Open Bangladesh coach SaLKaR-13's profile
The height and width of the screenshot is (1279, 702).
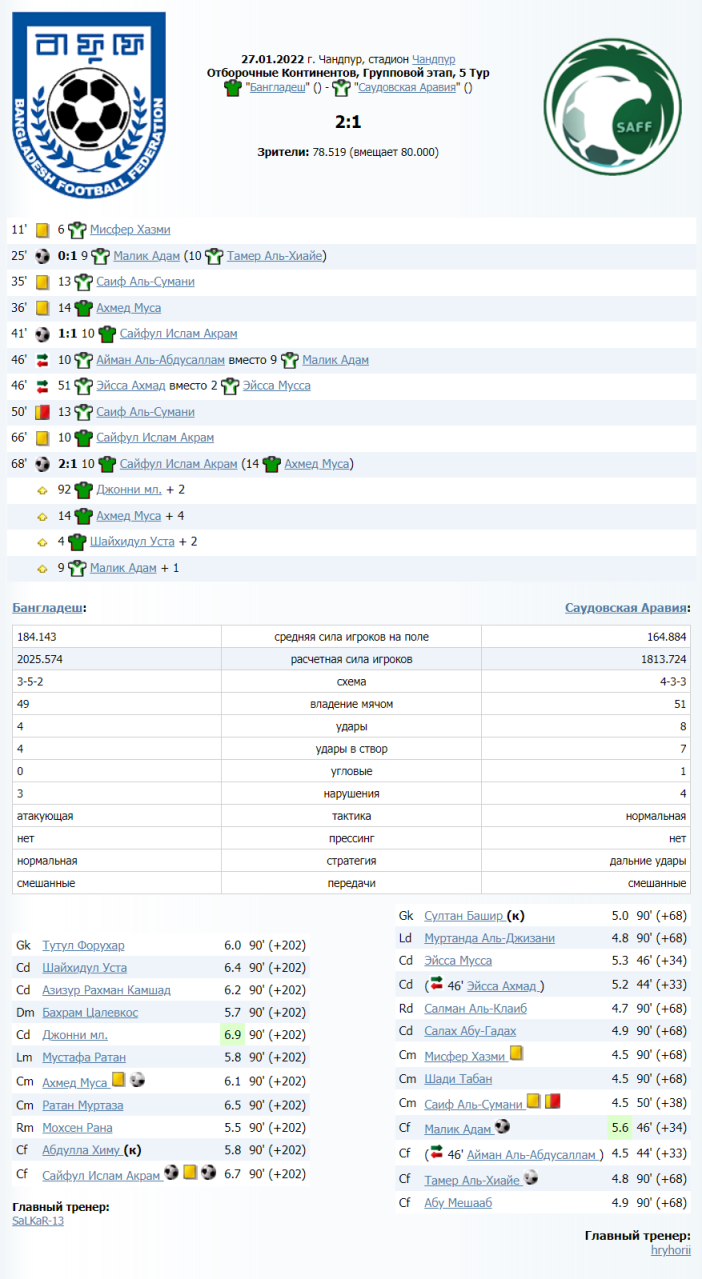38,1221
